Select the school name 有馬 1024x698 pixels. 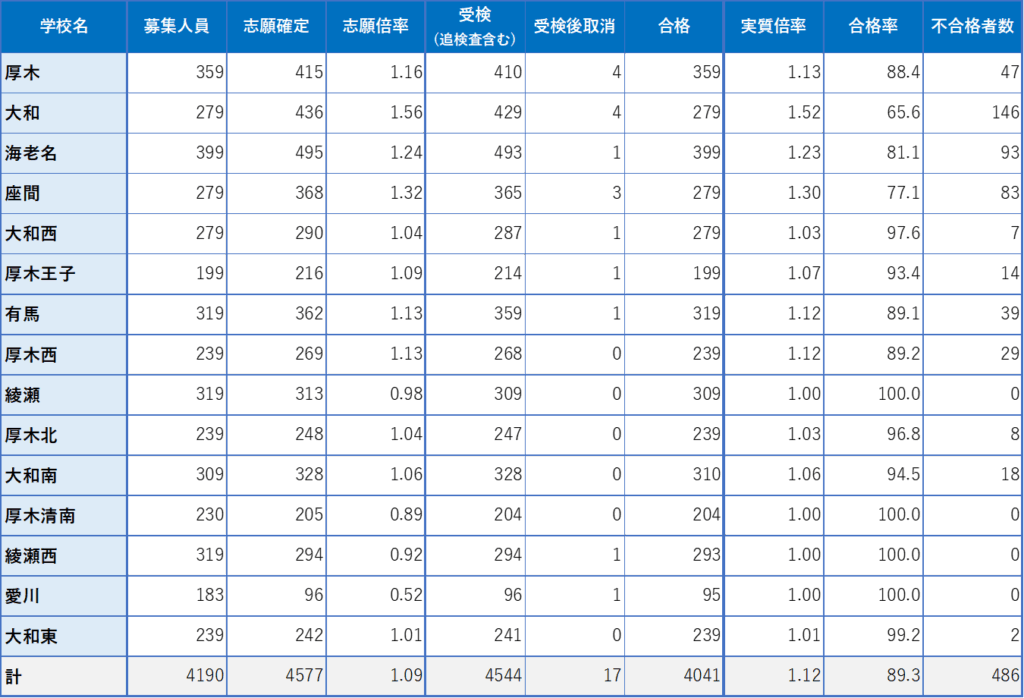22,314
